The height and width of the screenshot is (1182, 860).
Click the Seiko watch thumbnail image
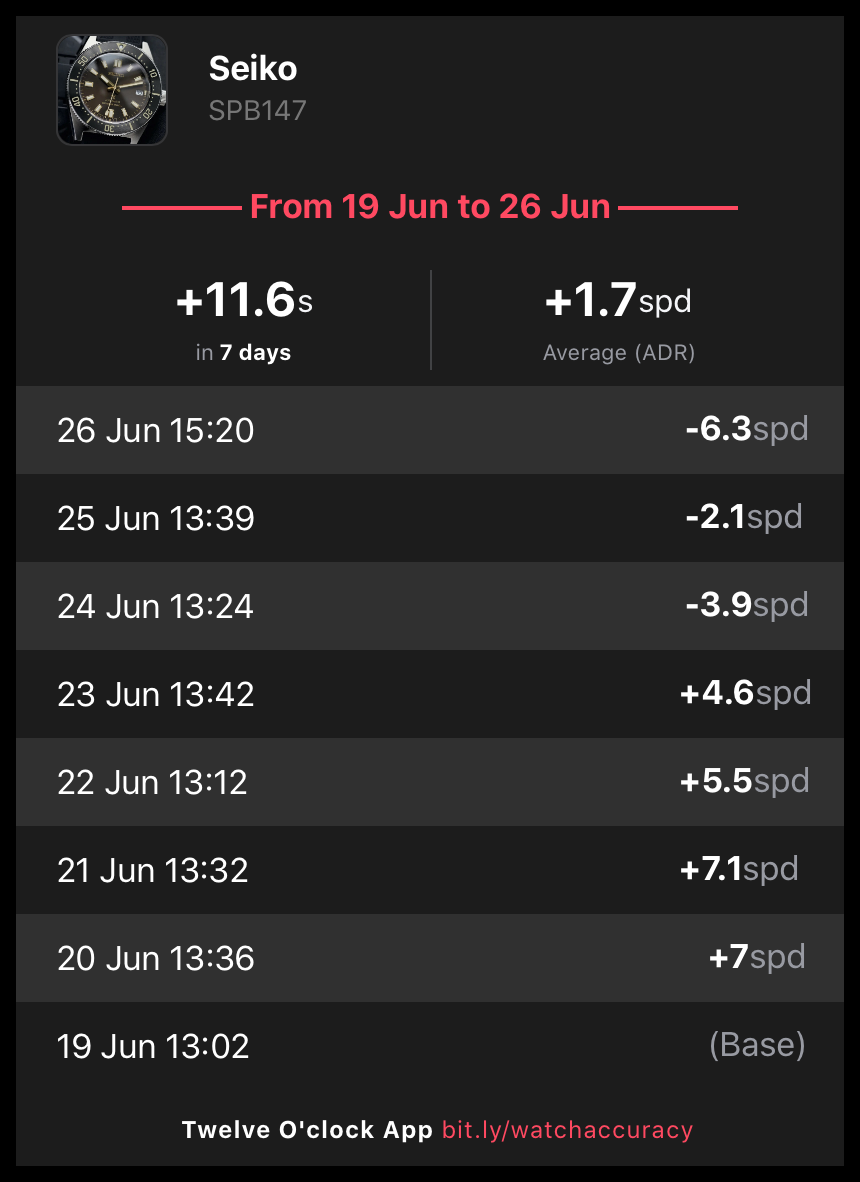[x=112, y=90]
